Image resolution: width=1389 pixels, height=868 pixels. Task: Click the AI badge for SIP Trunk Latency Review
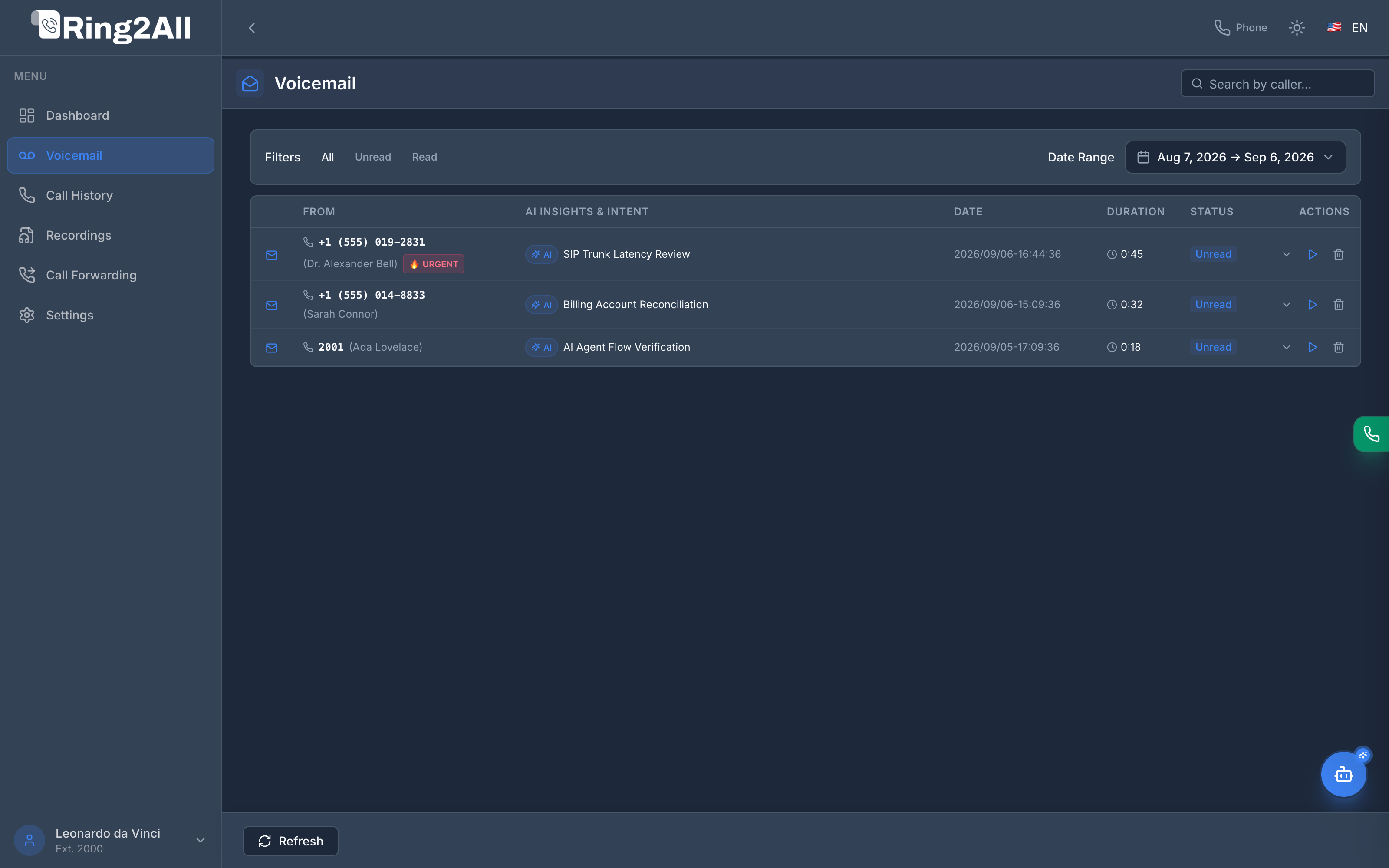(541, 254)
